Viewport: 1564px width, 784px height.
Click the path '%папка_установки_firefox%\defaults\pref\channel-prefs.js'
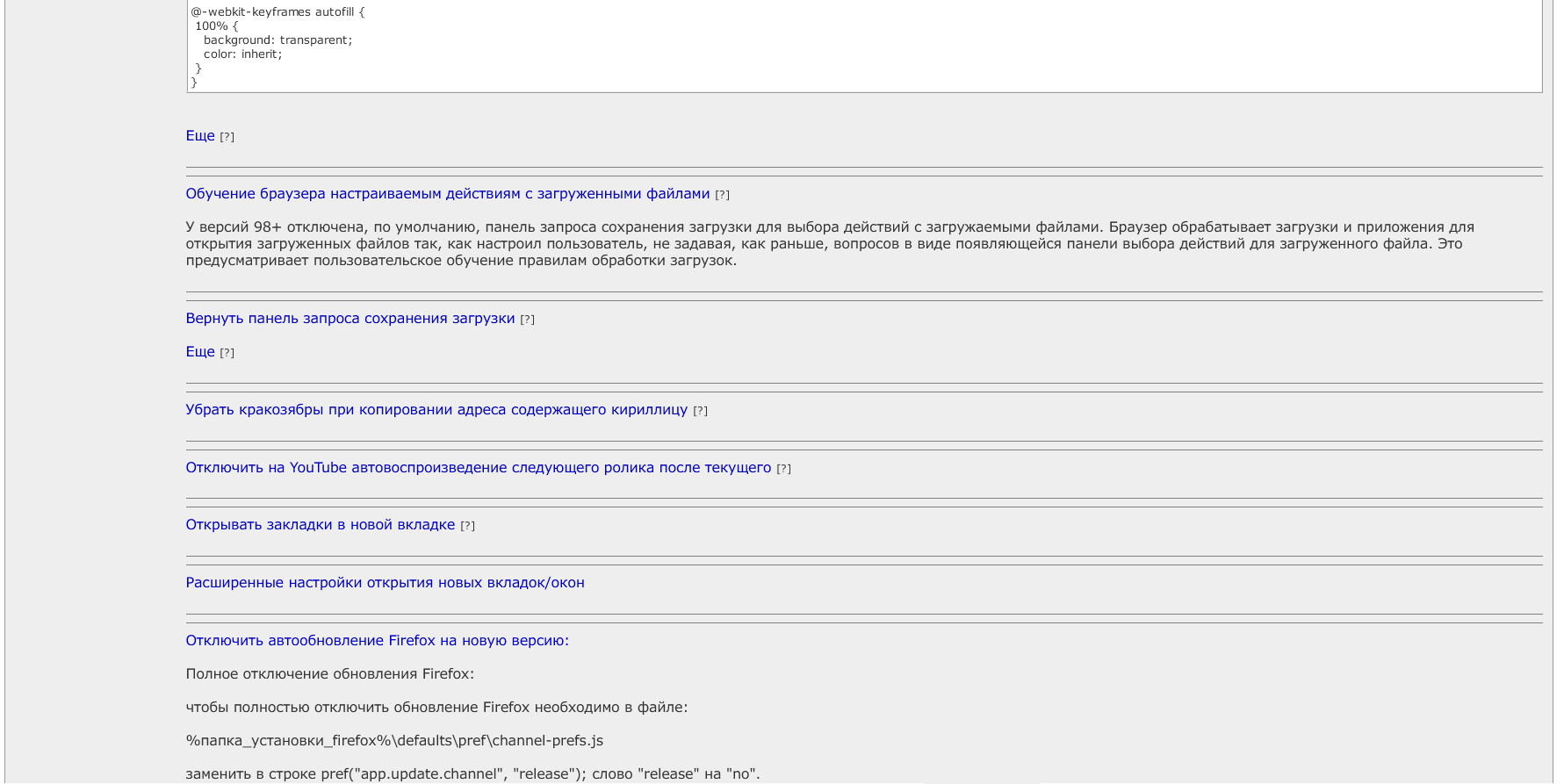(394, 741)
